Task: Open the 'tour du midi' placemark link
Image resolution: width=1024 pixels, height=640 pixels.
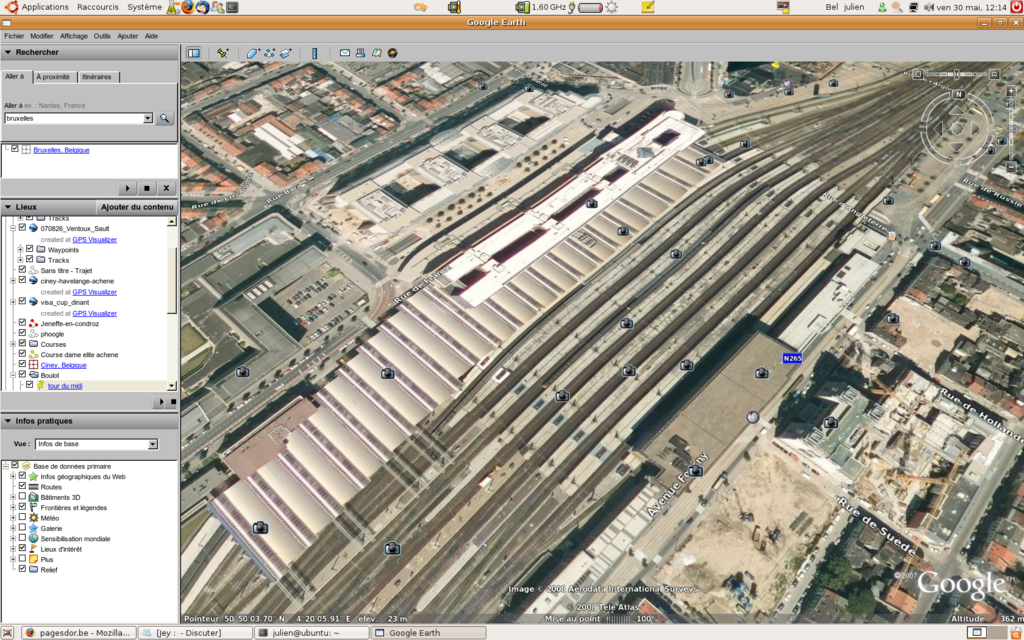Action: tap(65, 386)
